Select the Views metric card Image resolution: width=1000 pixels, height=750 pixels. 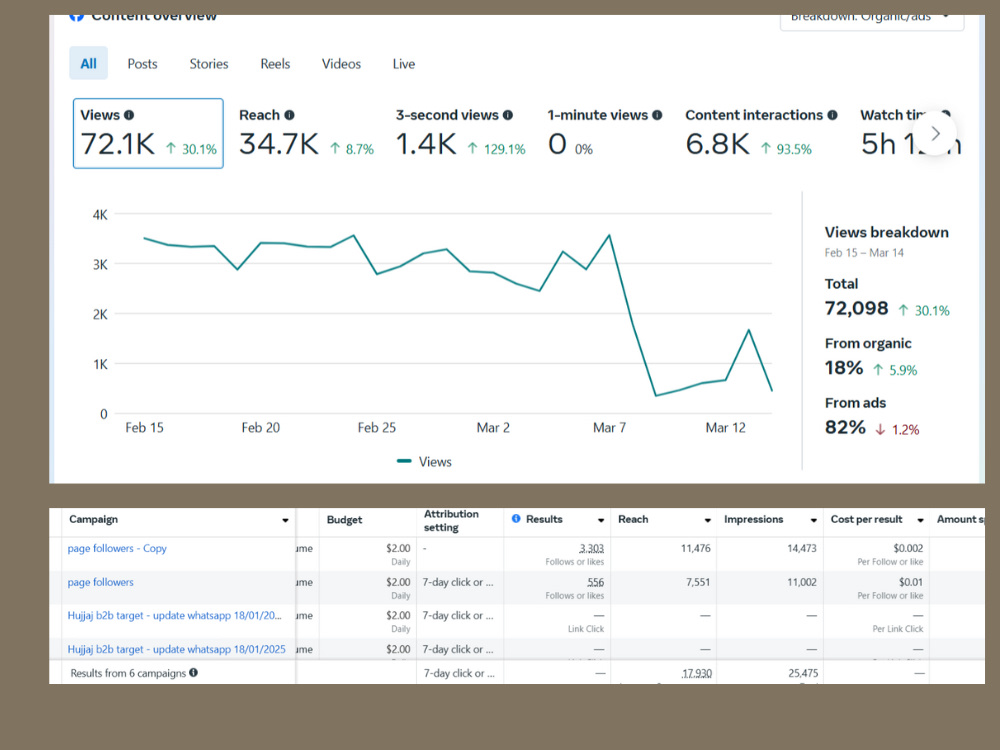[x=148, y=133]
